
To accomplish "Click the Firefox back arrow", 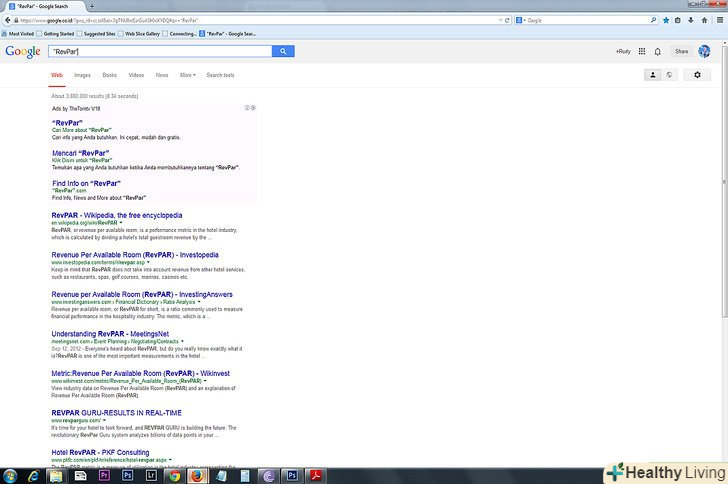I will pos(7,20).
